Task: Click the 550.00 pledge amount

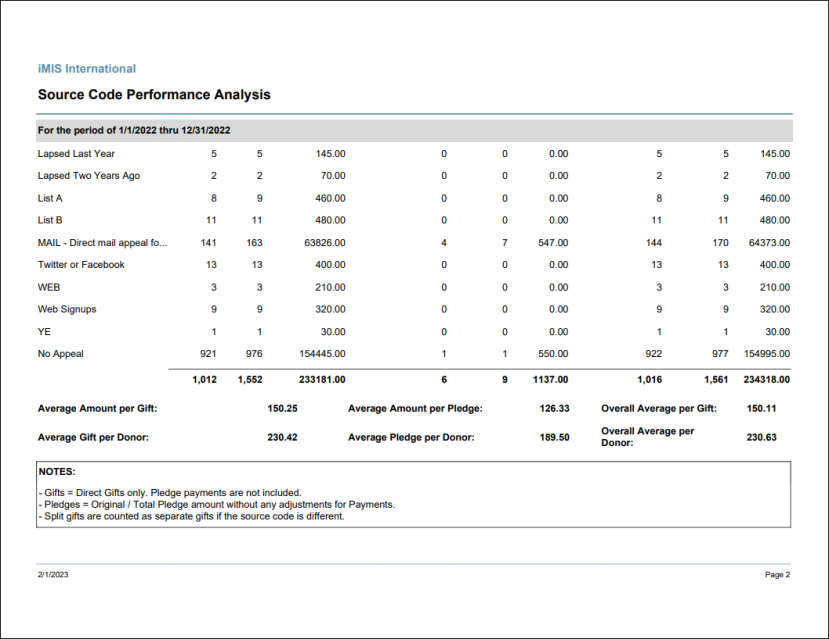Action: point(553,354)
